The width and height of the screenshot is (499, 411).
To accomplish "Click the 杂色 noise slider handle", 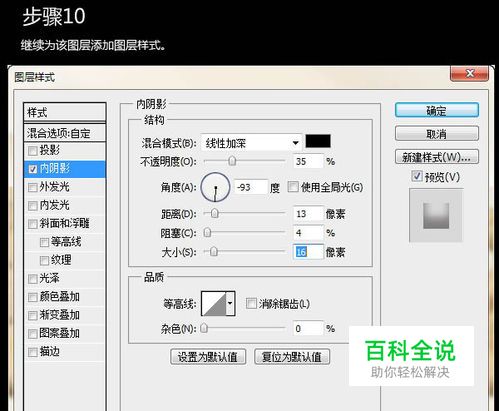I will (204, 328).
